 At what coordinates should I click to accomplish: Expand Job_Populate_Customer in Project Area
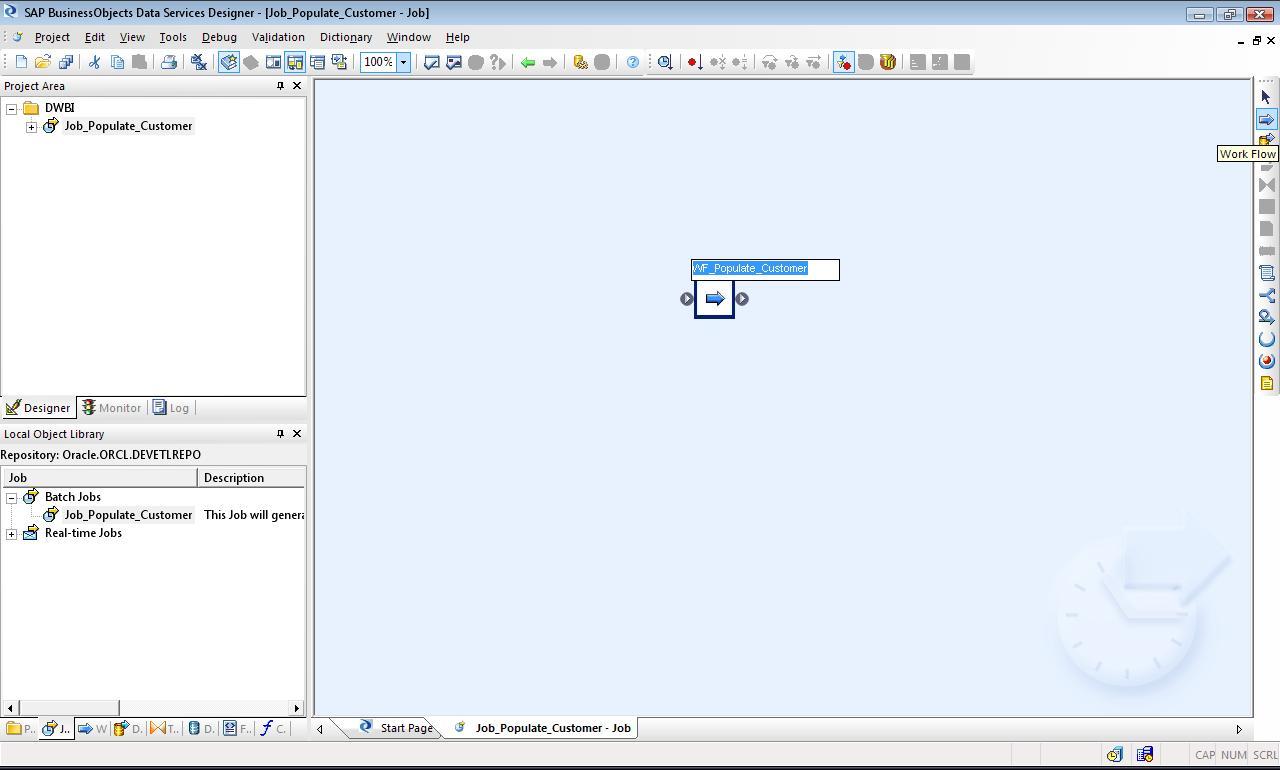pyautogui.click(x=32, y=126)
